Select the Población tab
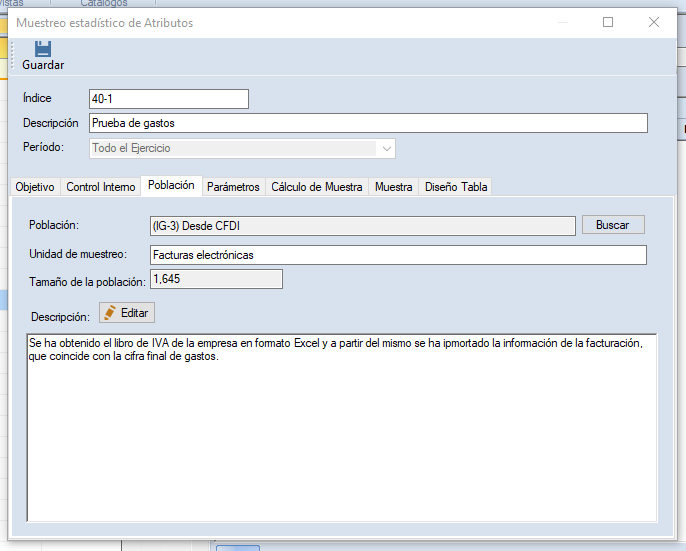This screenshot has width=686, height=551. (170, 186)
